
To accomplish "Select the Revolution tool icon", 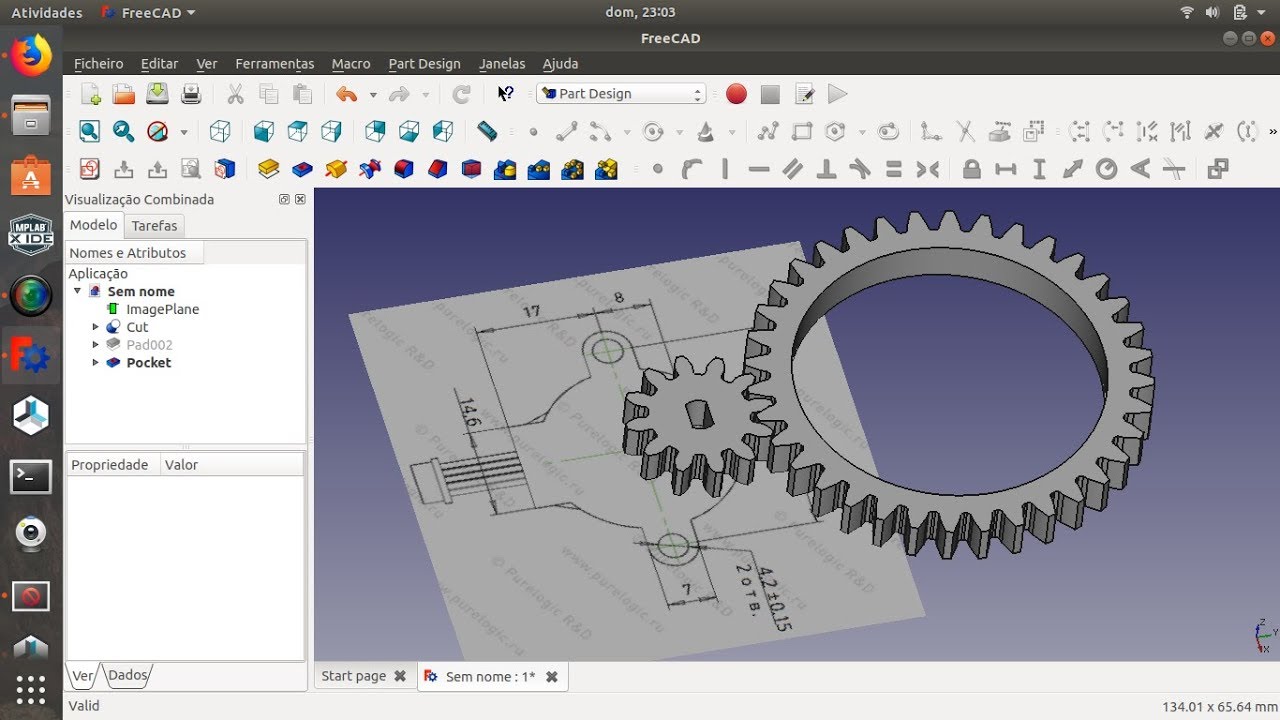I will pos(336,169).
